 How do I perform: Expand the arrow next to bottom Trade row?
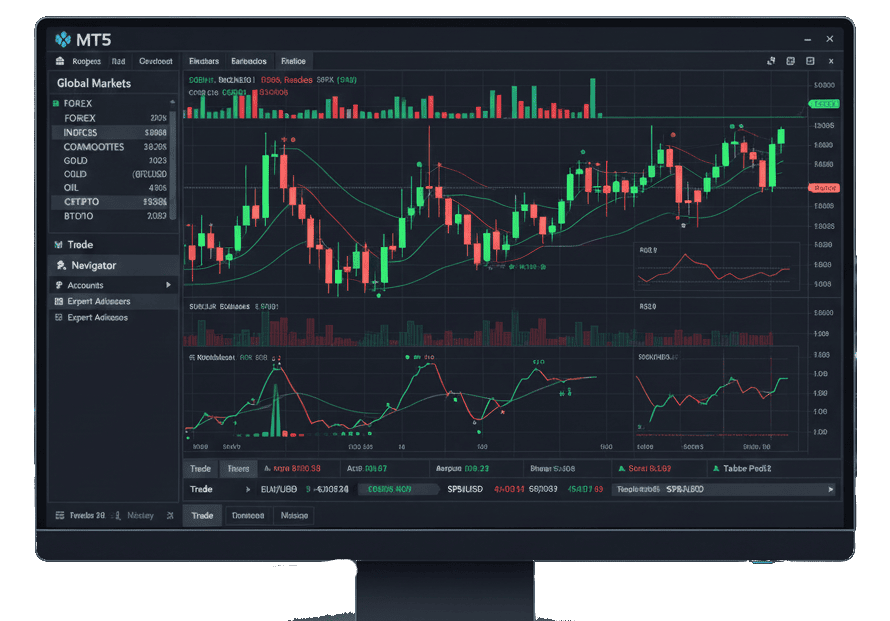tap(248, 490)
